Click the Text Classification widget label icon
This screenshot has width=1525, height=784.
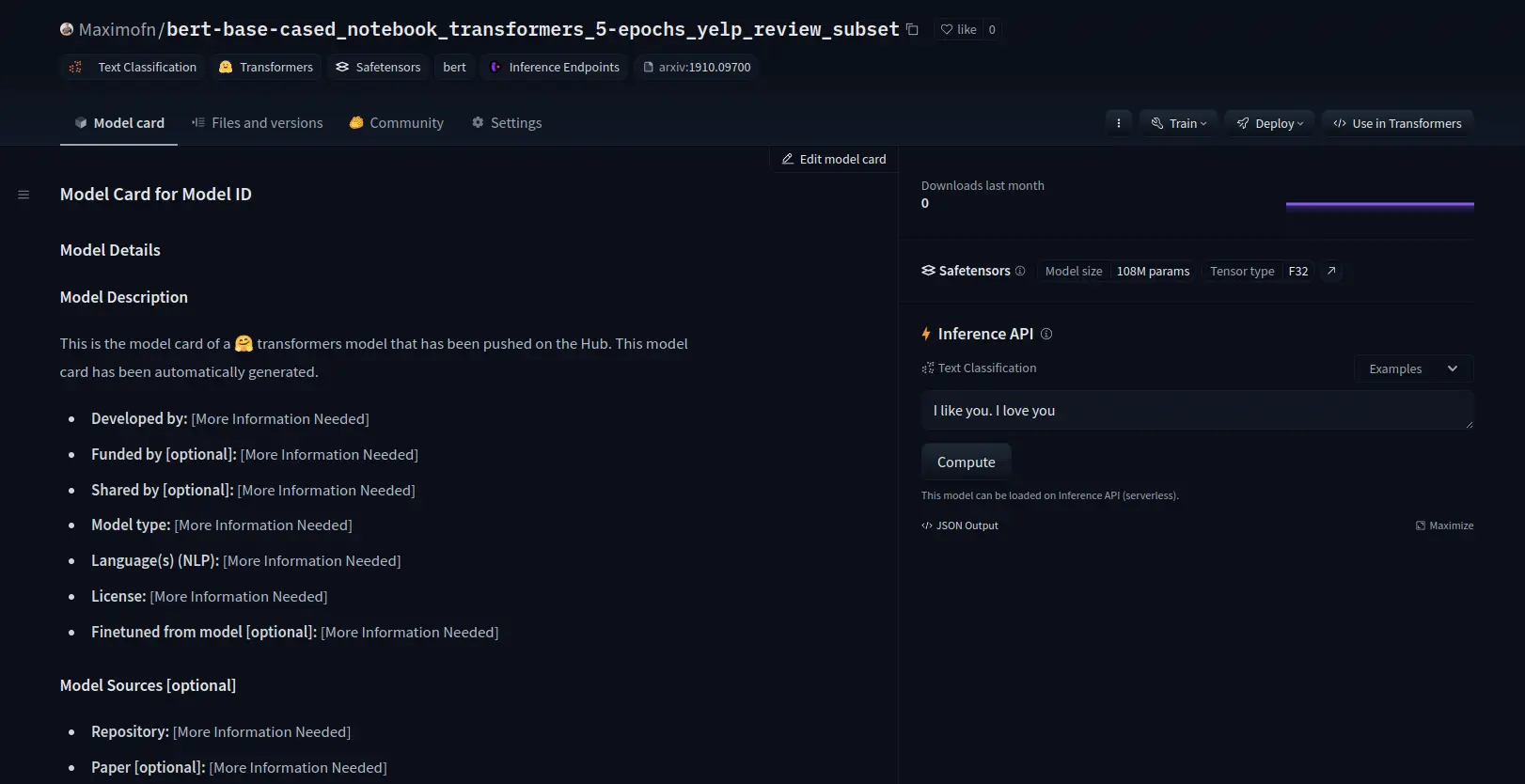click(928, 368)
